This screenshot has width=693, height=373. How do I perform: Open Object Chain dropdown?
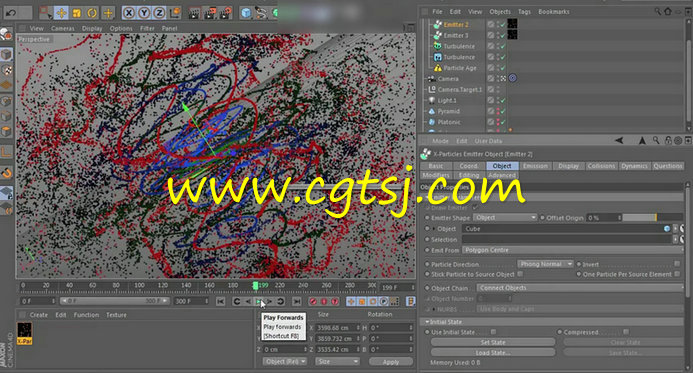click(x=580, y=288)
